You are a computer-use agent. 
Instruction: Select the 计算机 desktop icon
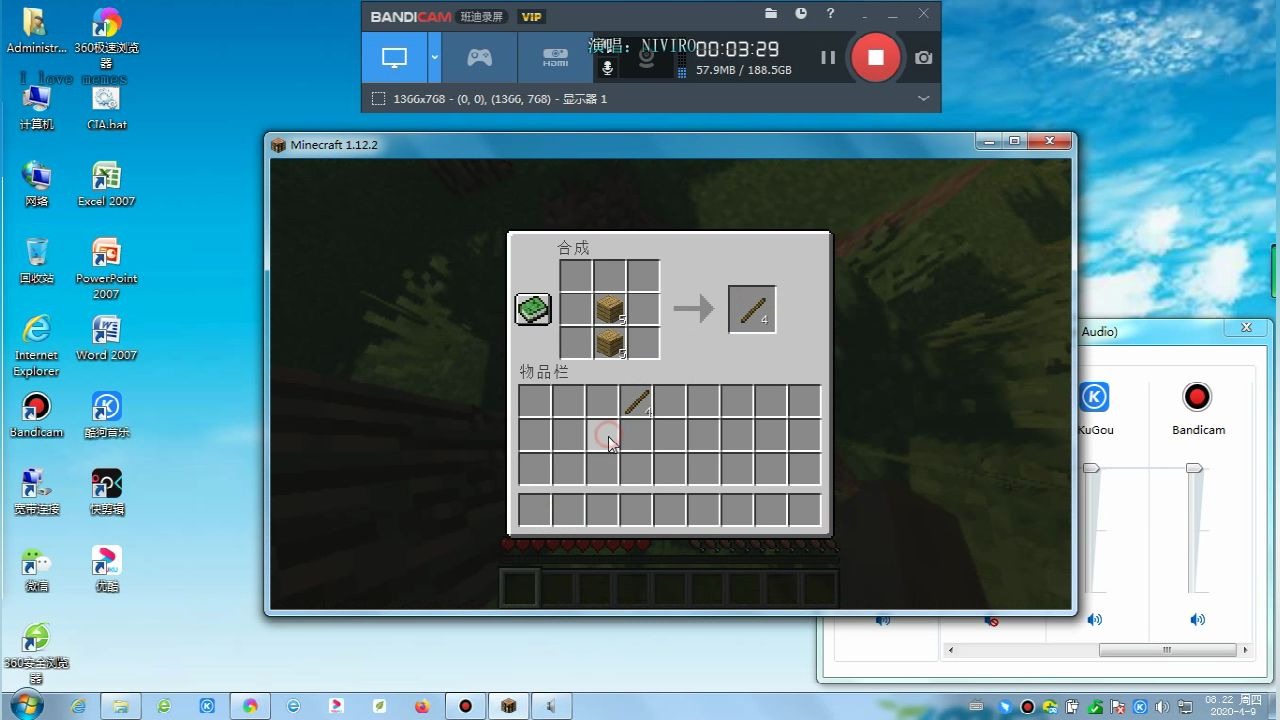(36, 107)
